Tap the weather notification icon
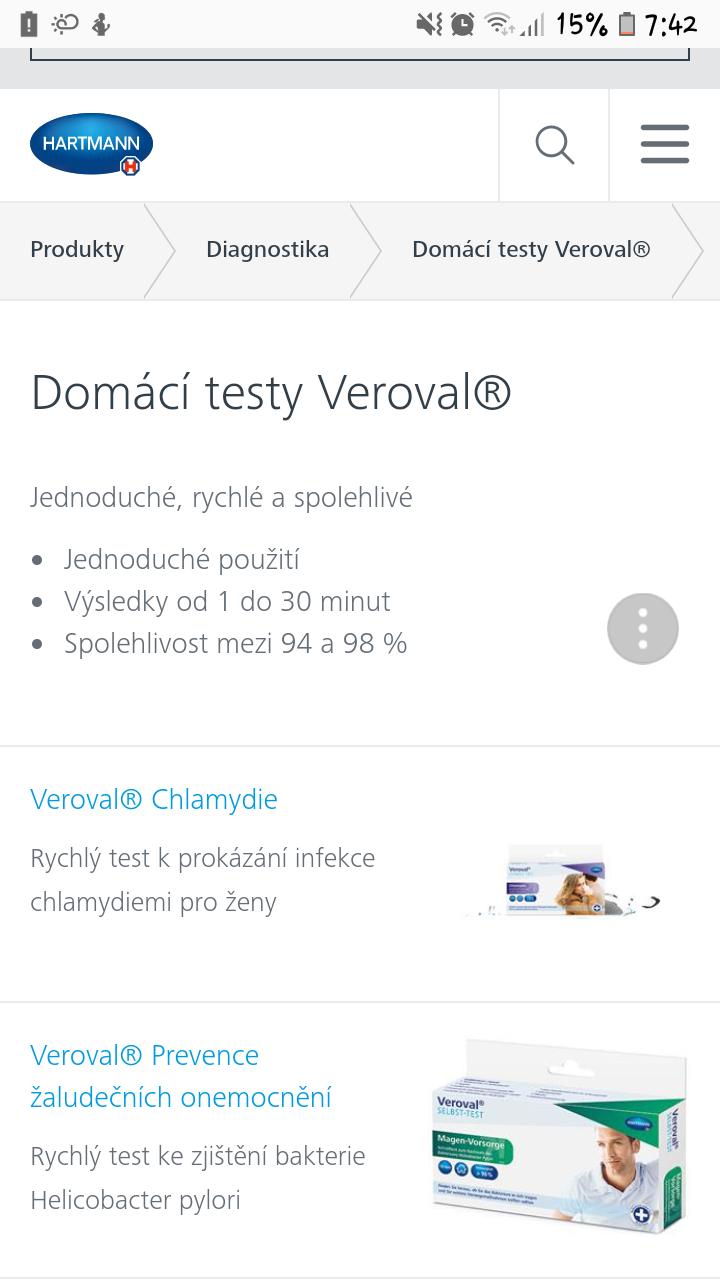This screenshot has height=1280, width=720. tap(65, 24)
